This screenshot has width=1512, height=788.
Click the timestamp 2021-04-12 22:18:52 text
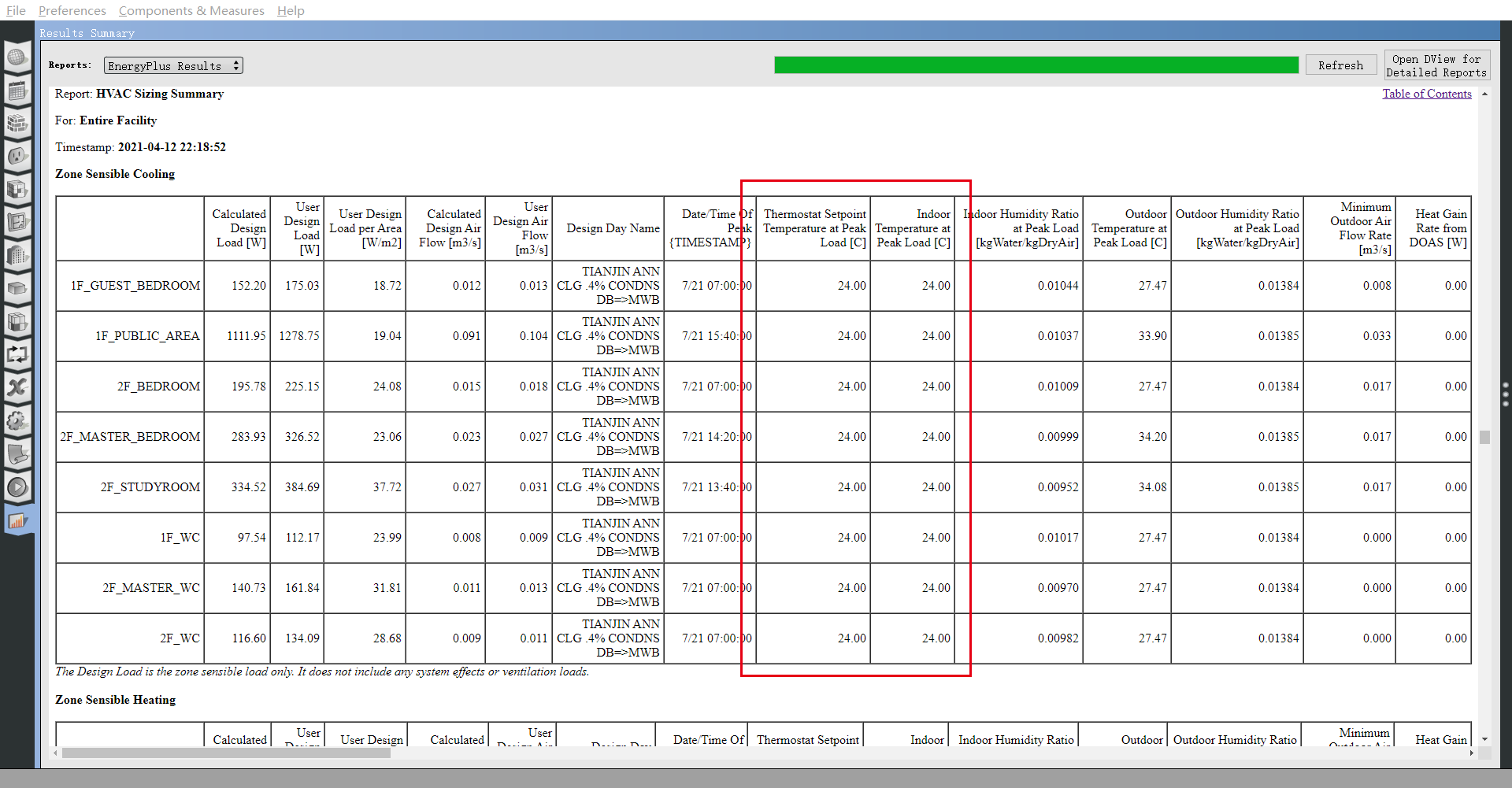tap(172, 147)
